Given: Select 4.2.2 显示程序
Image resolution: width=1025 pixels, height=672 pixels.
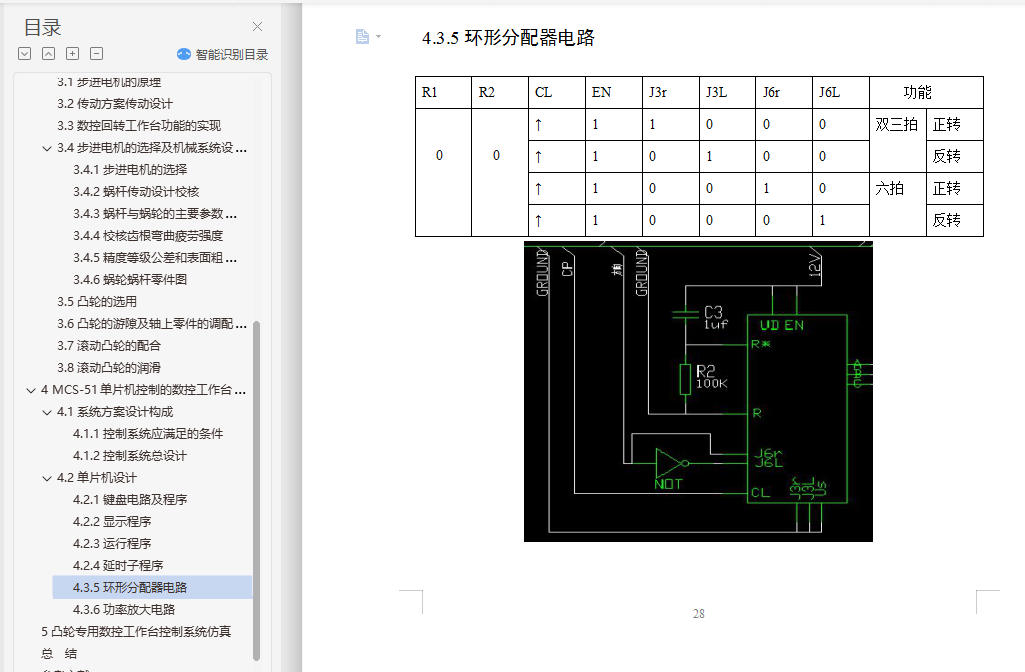Looking at the screenshot, I should click(x=112, y=522).
